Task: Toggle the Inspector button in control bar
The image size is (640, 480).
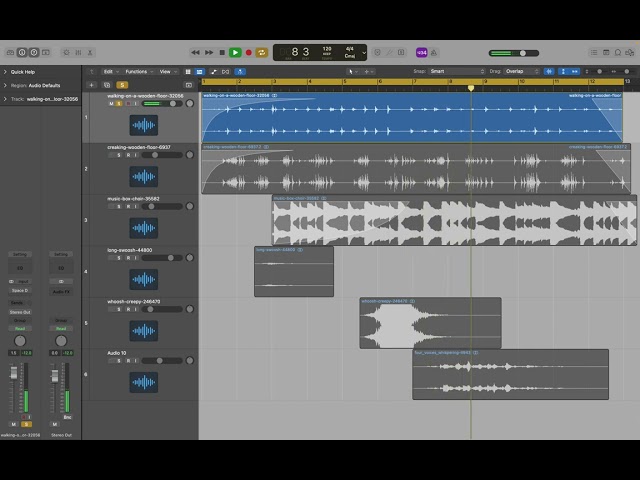Action: (x=22, y=52)
